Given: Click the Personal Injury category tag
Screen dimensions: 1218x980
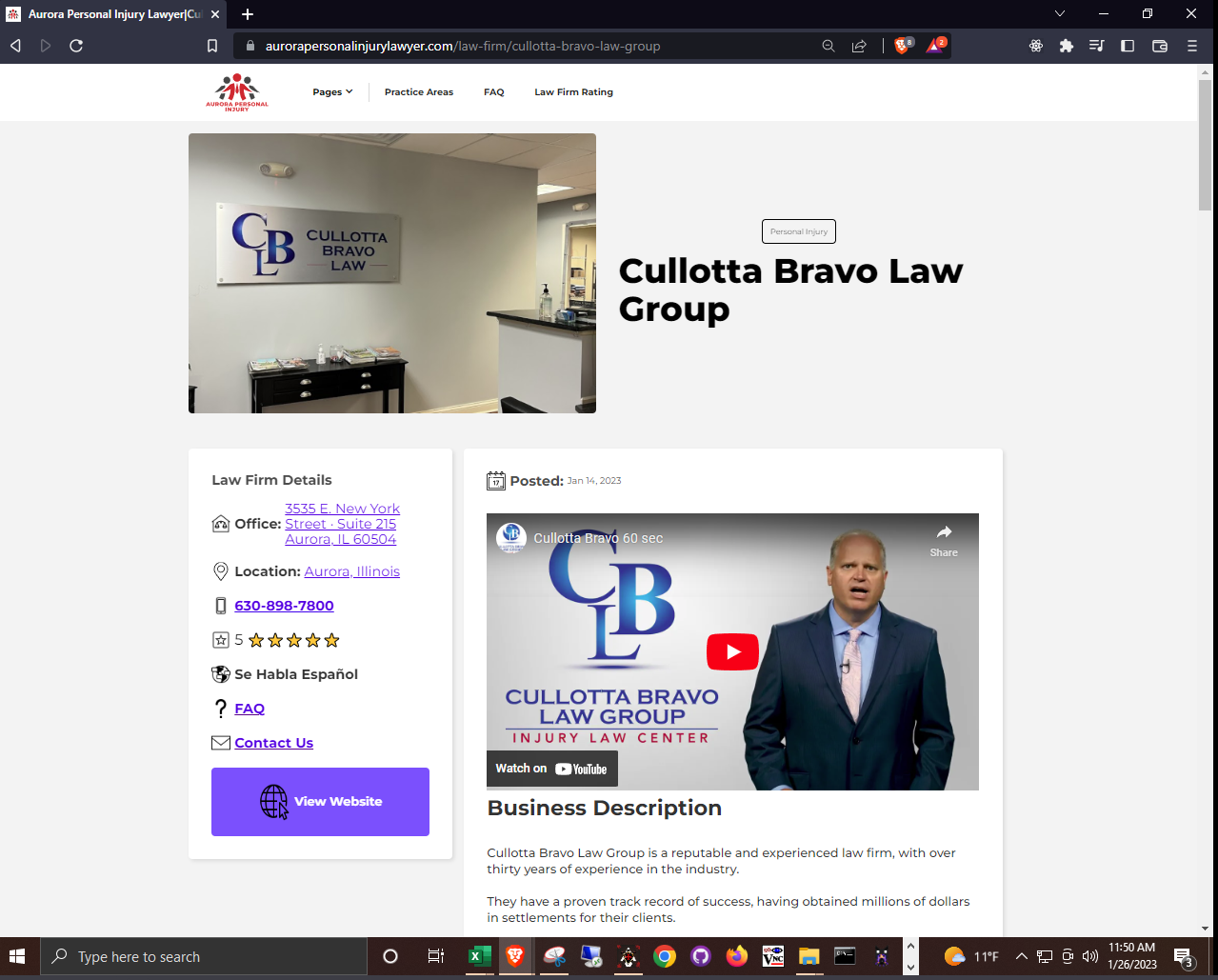Looking at the screenshot, I should pos(799,231).
